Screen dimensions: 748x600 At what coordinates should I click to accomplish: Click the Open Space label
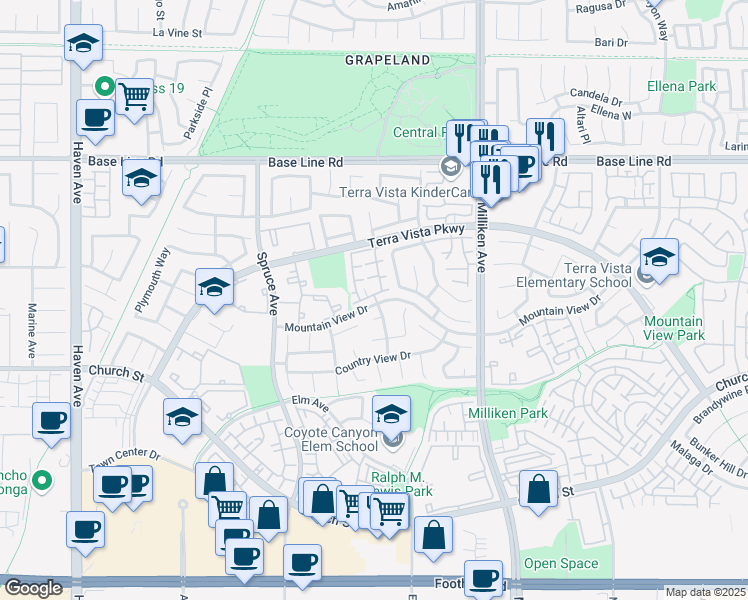point(561,563)
